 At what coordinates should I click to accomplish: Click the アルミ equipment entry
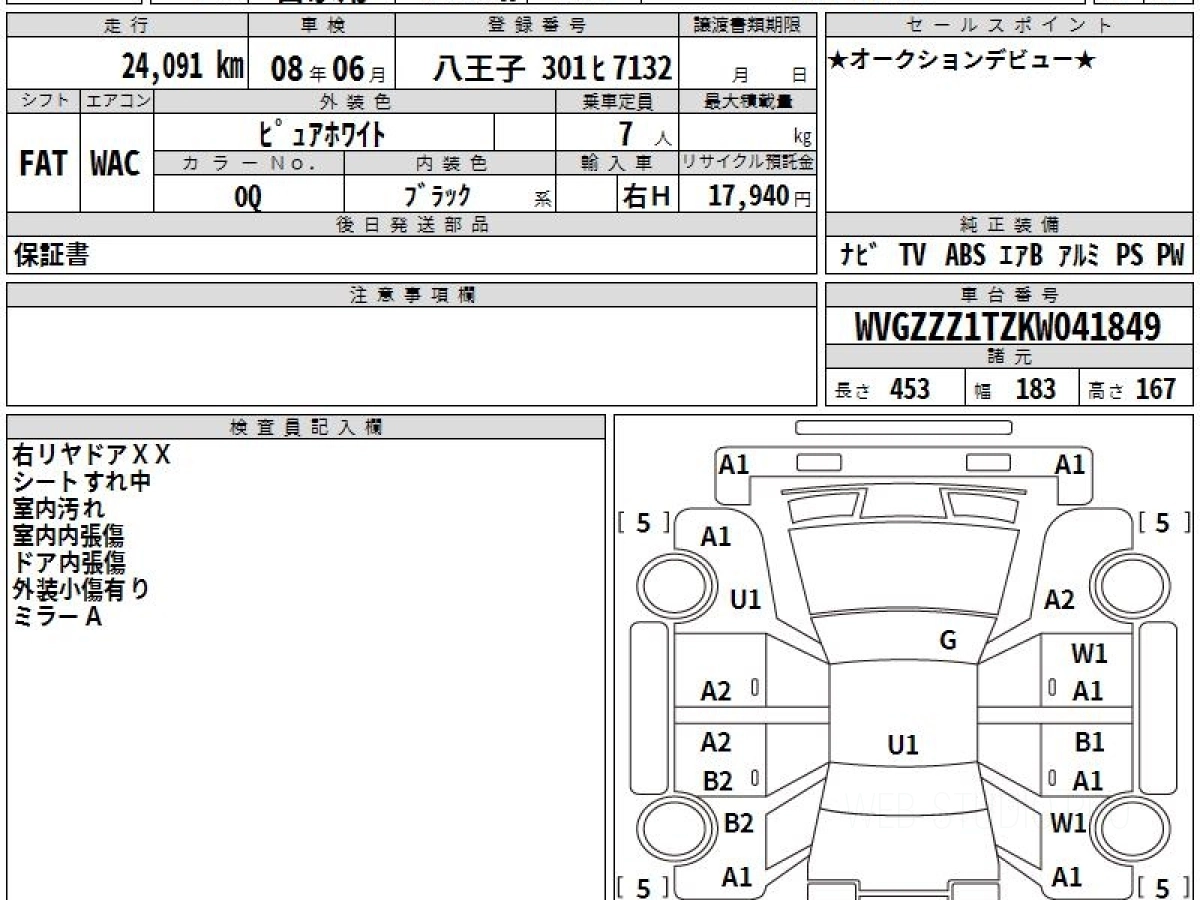1079,255
